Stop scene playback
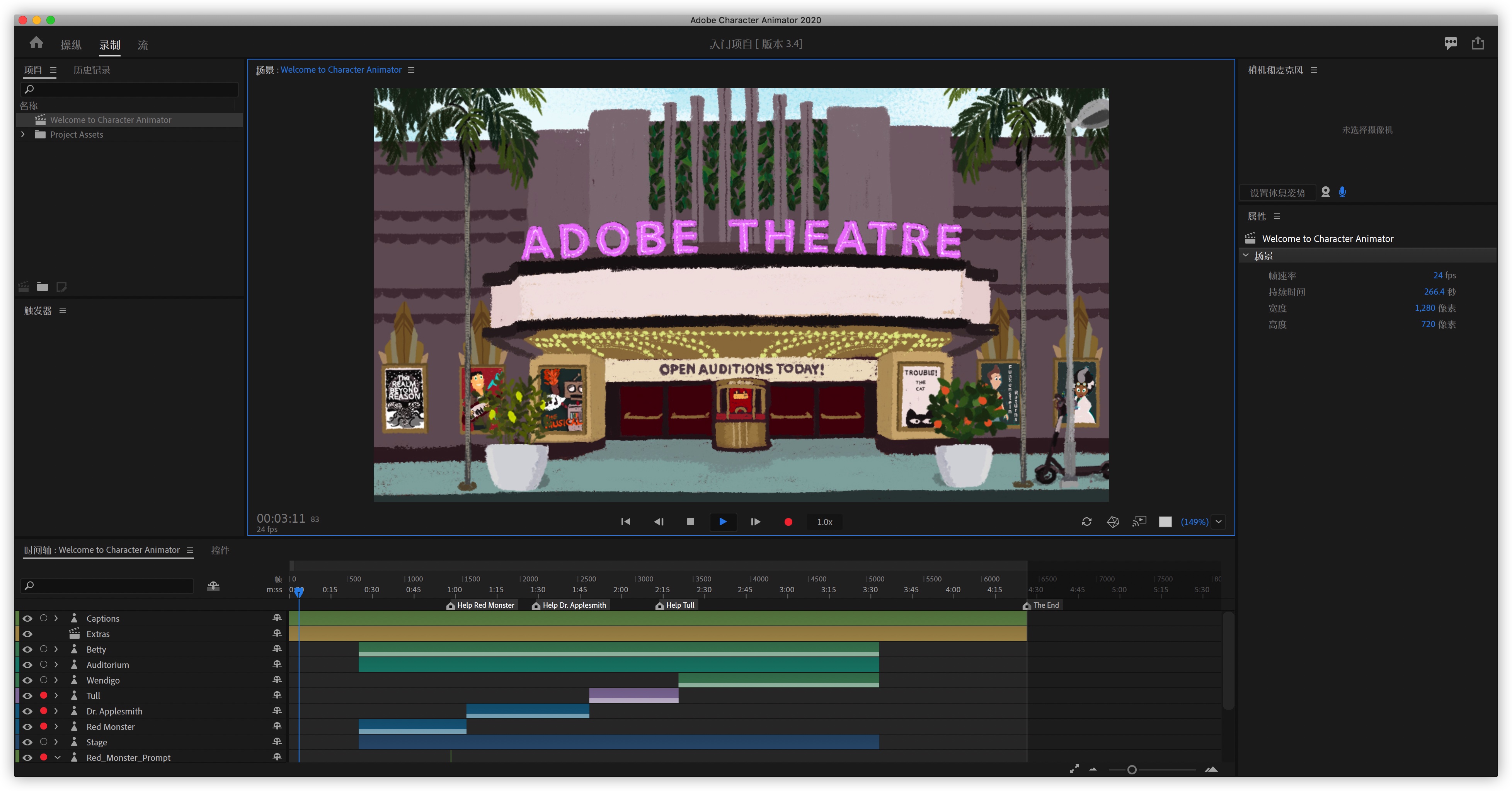The height and width of the screenshot is (791, 1512). coord(690,522)
